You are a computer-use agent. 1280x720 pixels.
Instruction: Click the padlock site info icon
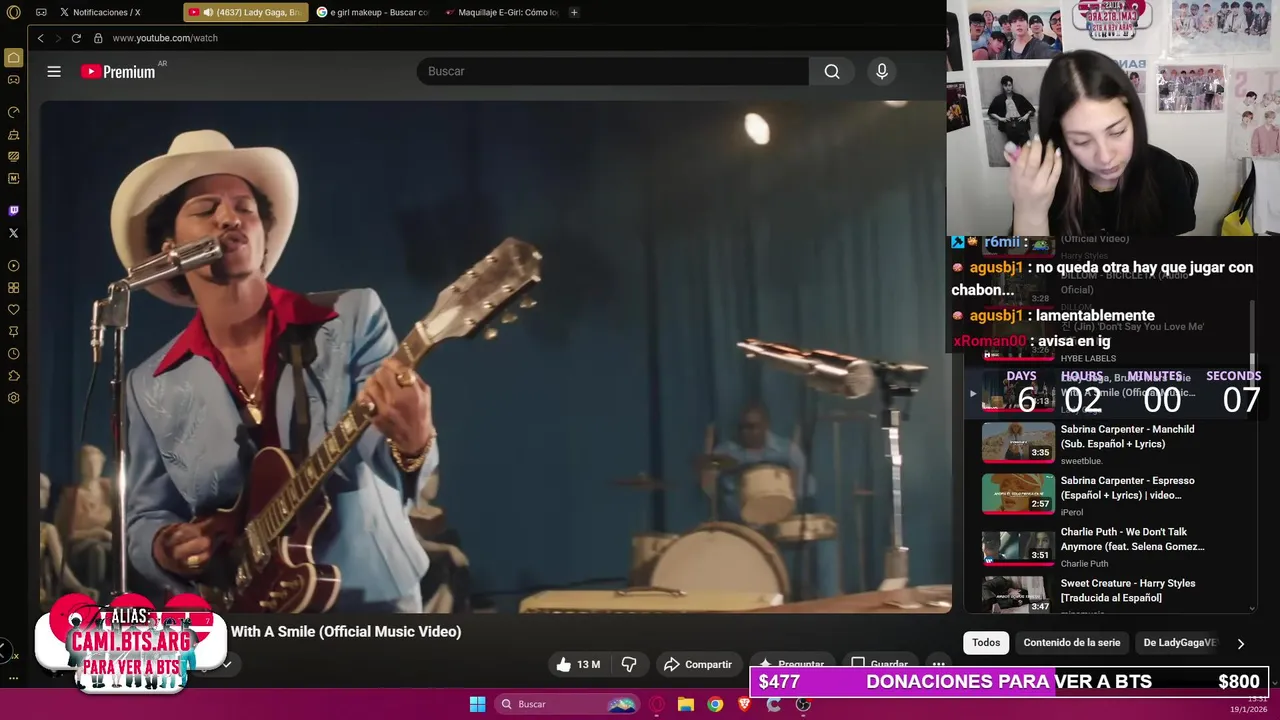[x=98, y=38]
